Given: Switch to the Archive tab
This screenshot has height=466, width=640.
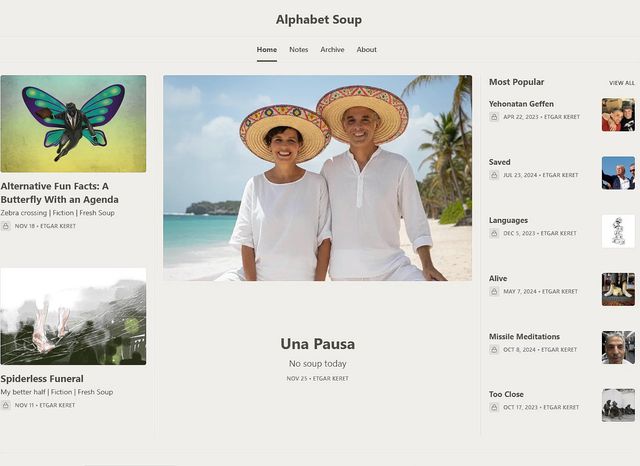Looking at the screenshot, I should point(332,49).
